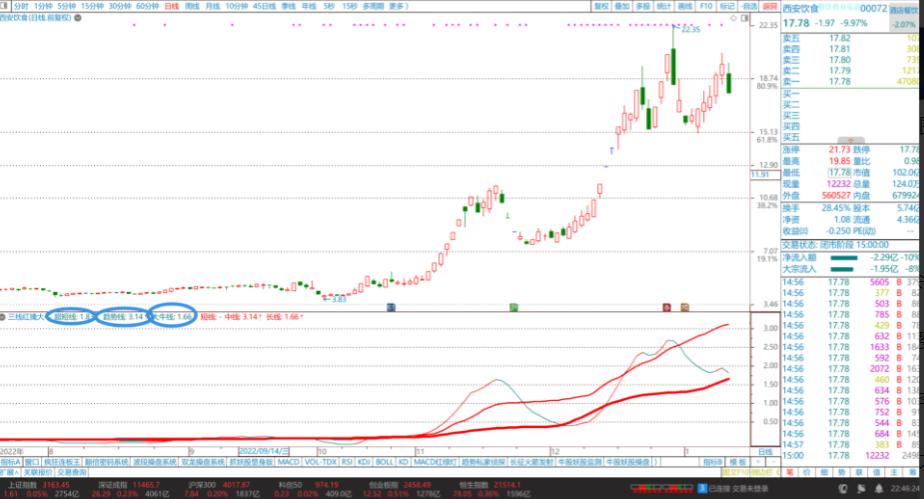The image size is (924, 499).
Task: Open the taskbar notification bell icon
Action: (x=878, y=488)
